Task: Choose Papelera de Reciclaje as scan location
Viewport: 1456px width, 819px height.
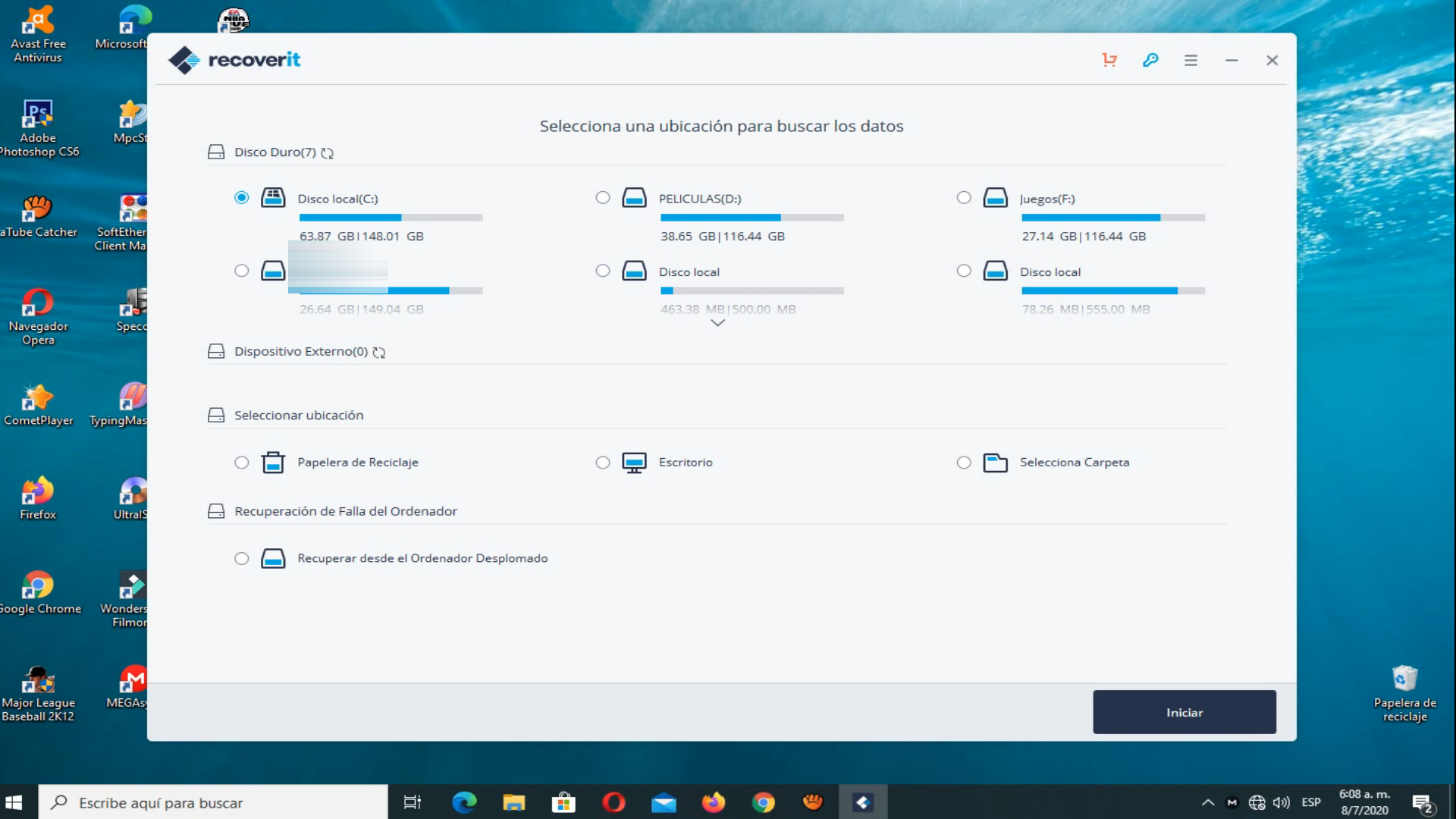Action: [x=241, y=463]
